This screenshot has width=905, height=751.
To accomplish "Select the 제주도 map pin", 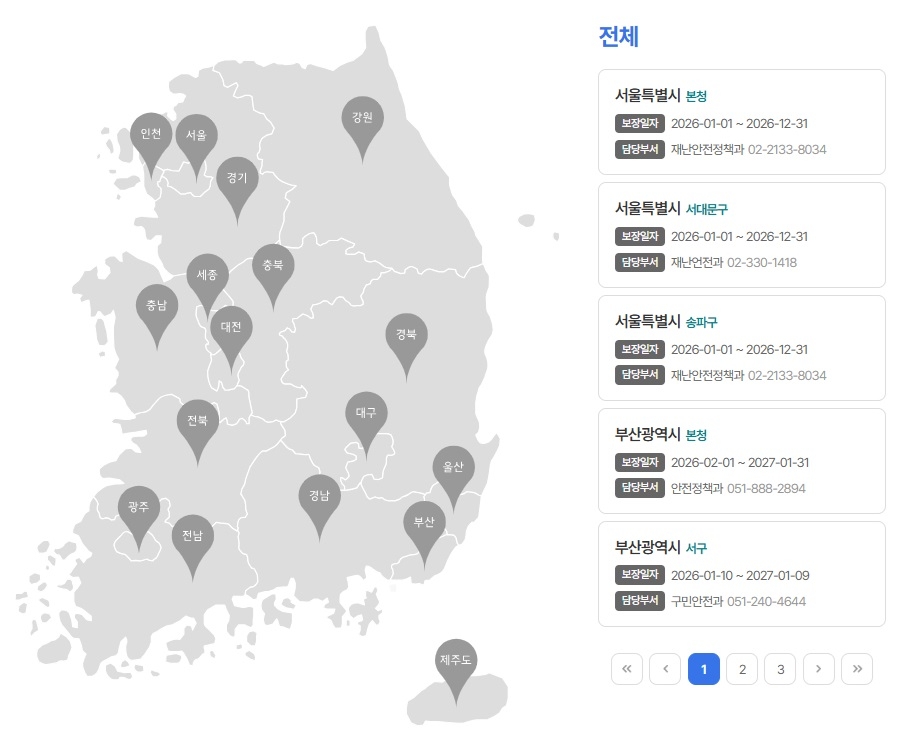I will pyautogui.click(x=457, y=660).
